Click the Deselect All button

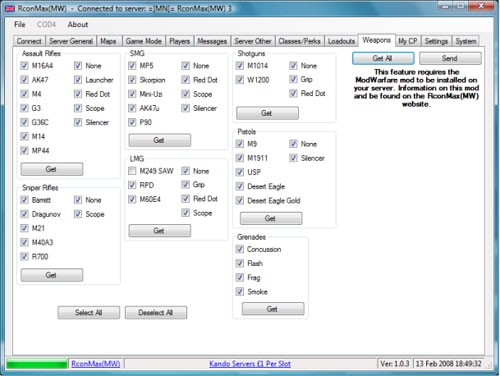pos(156,313)
